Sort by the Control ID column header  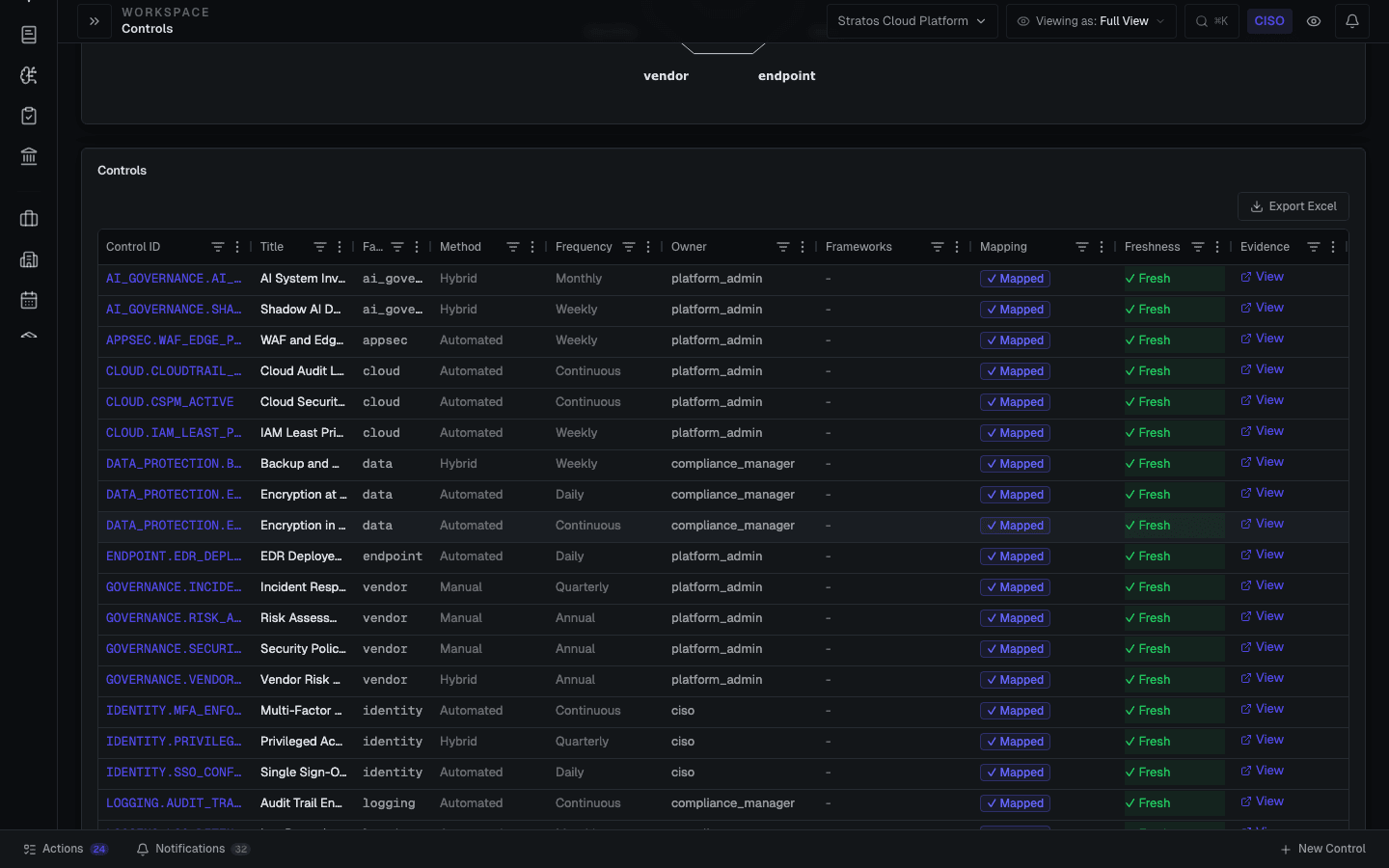133,247
